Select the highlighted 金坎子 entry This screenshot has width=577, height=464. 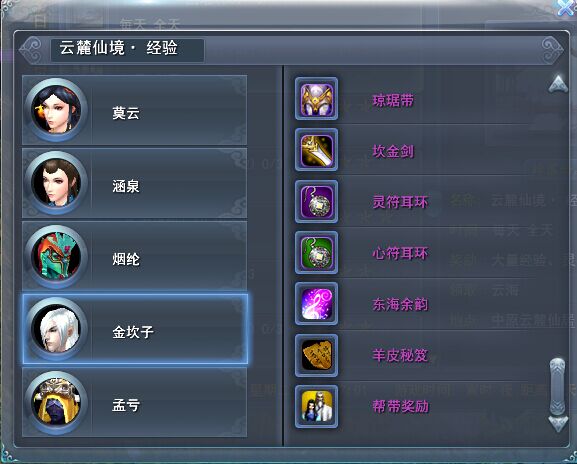pyautogui.click(x=135, y=329)
